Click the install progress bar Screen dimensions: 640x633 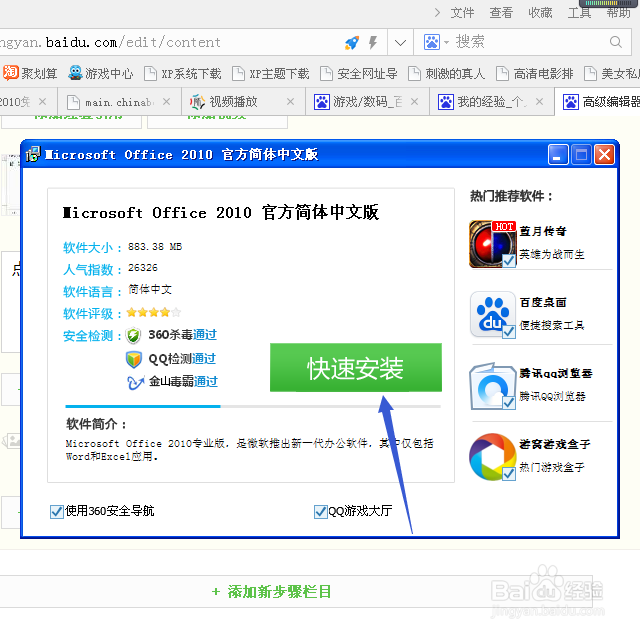coord(253,406)
